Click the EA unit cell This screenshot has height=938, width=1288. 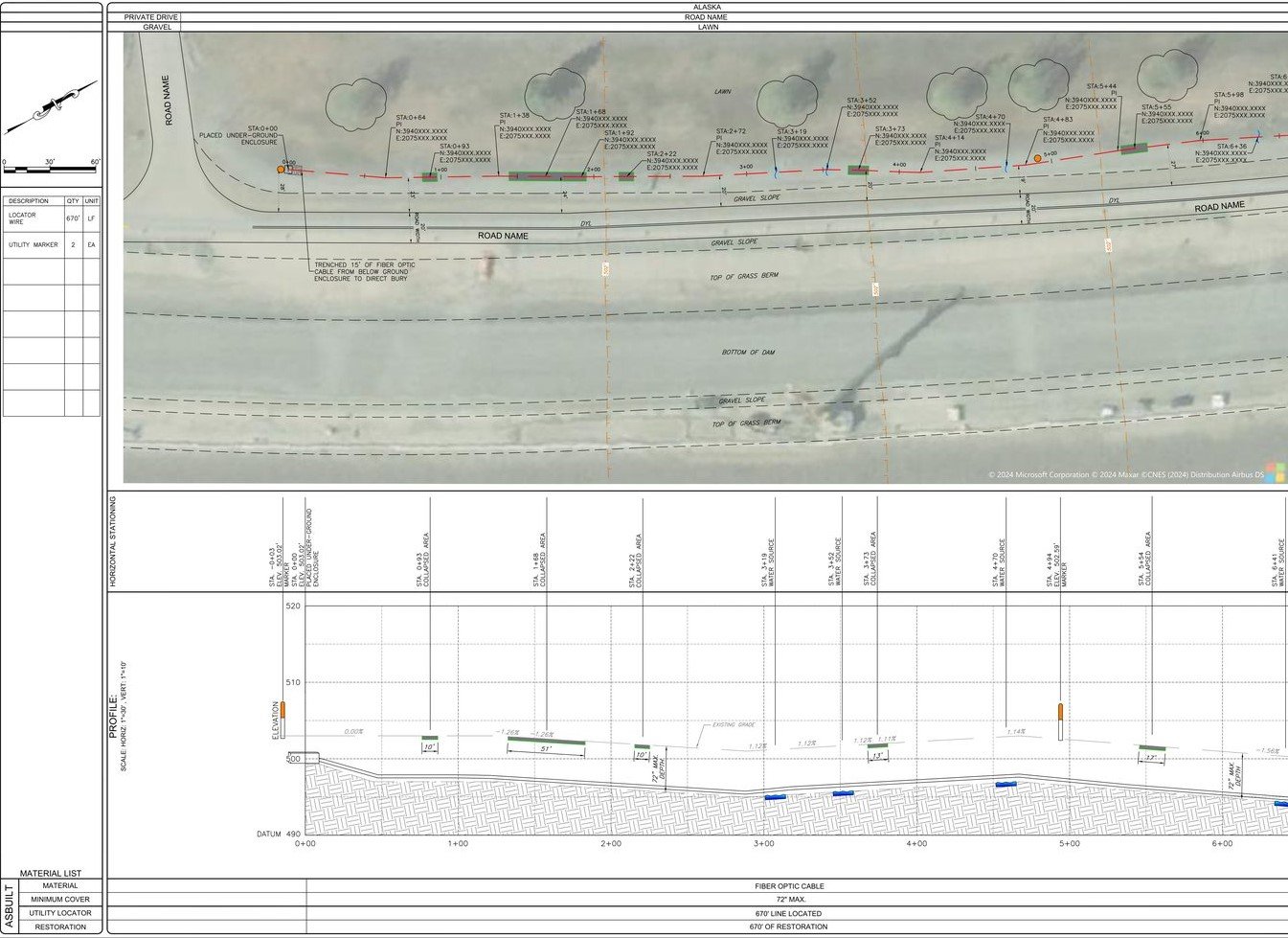[x=91, y=245]
